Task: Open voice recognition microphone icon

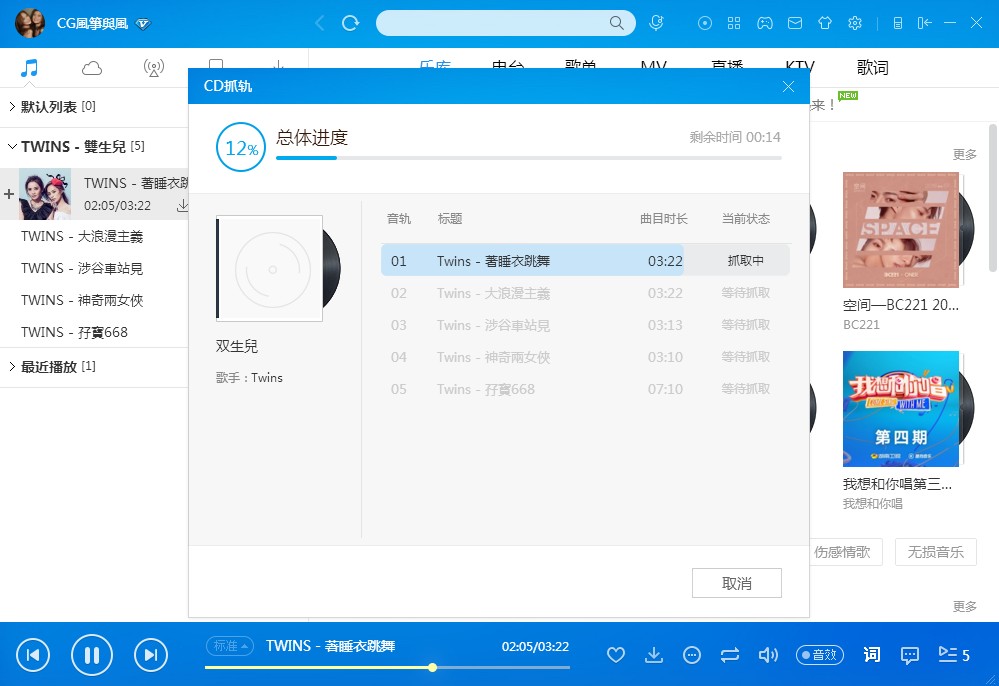Action: click(x=656, y=23)
